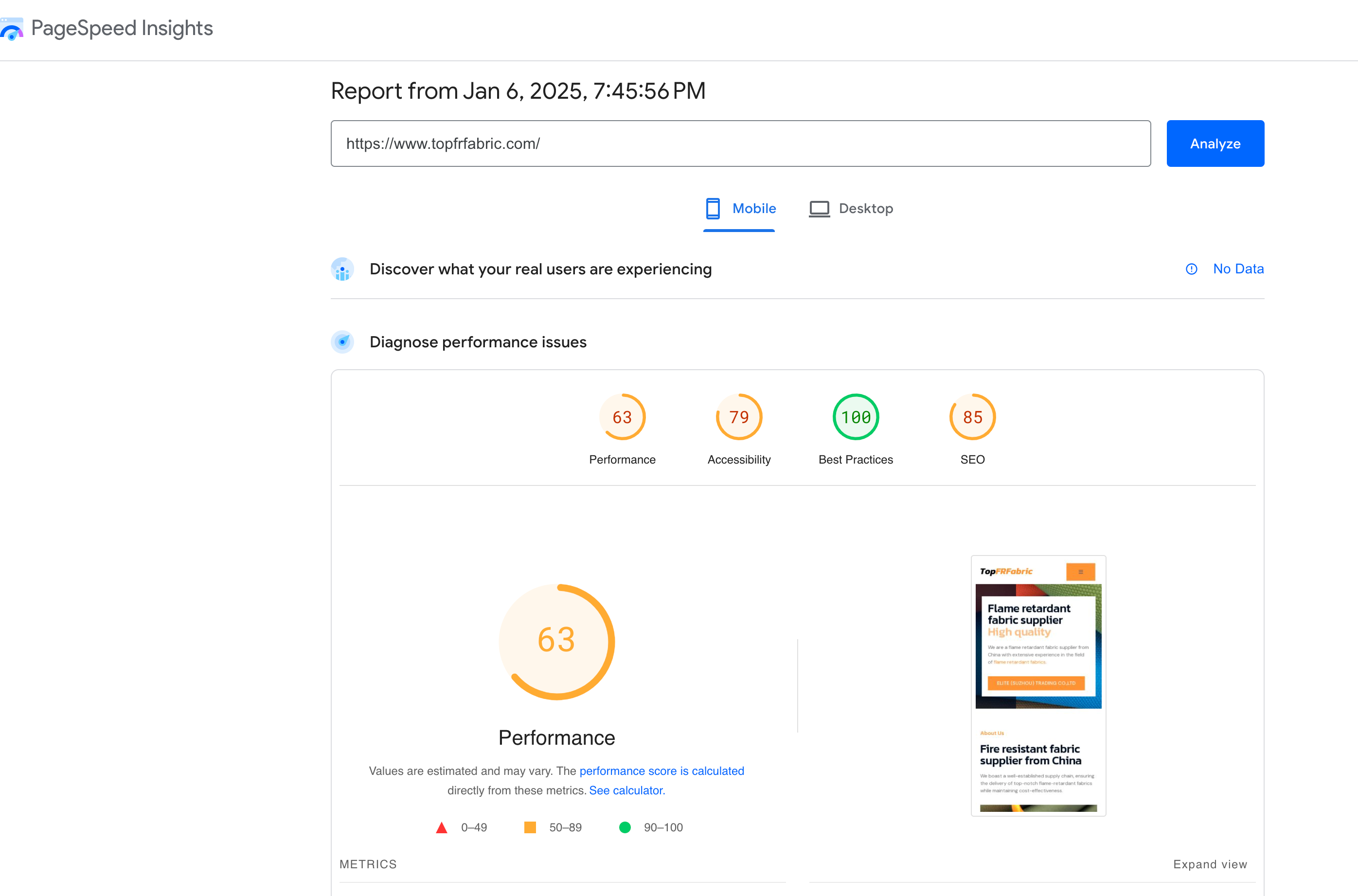Open the performance score is calculated link
This screenshot has width=1358, height=896.
point(661,771)
